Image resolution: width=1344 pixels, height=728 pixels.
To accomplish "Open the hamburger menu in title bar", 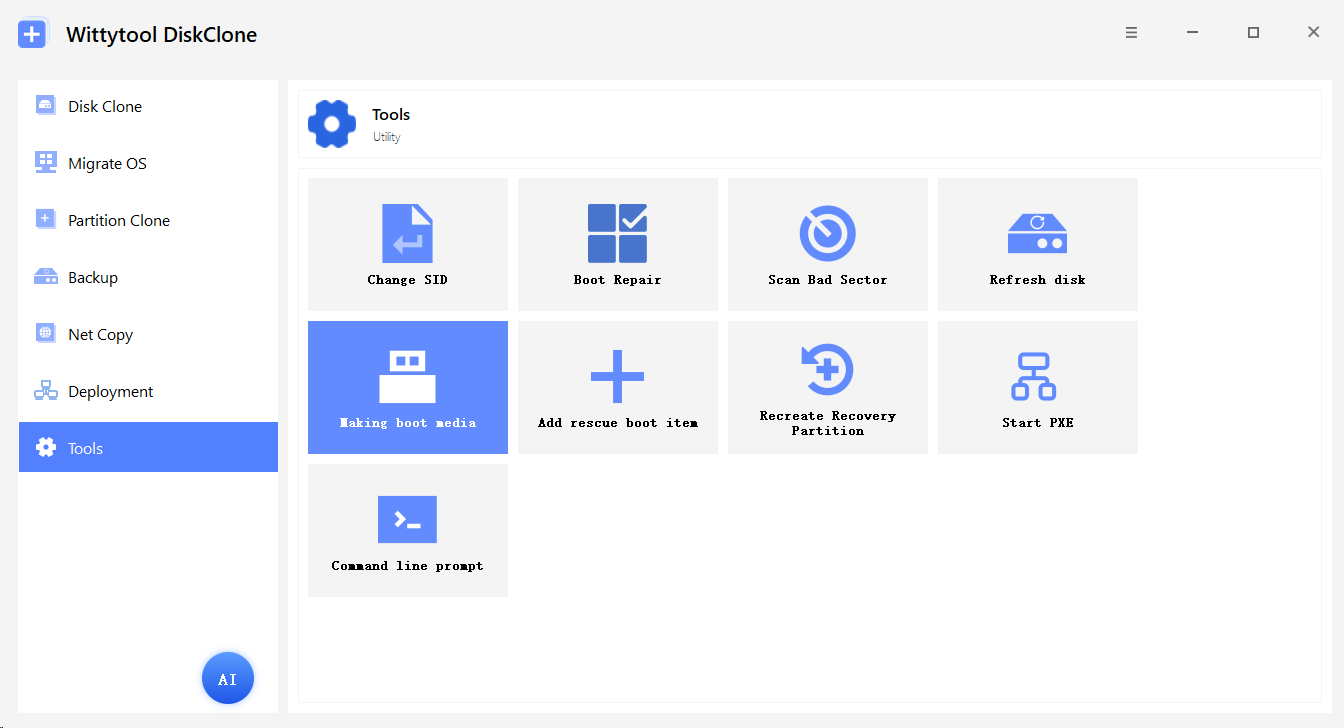I will [x=1131, y=33].
